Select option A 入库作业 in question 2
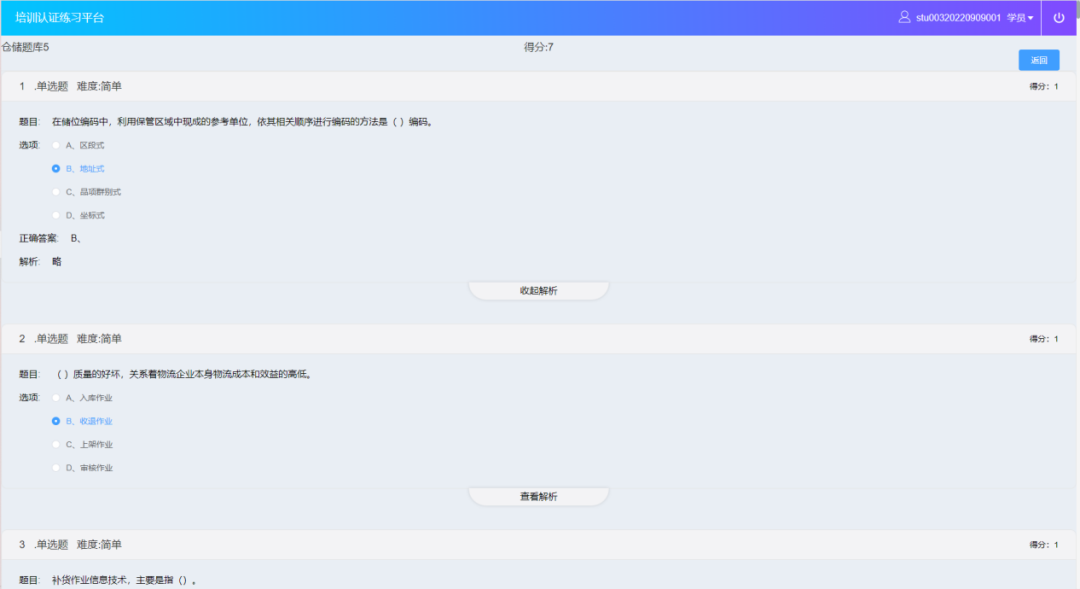Viewport: 1080px width, 589px height. pyautogui.click(x=56, y=397)
